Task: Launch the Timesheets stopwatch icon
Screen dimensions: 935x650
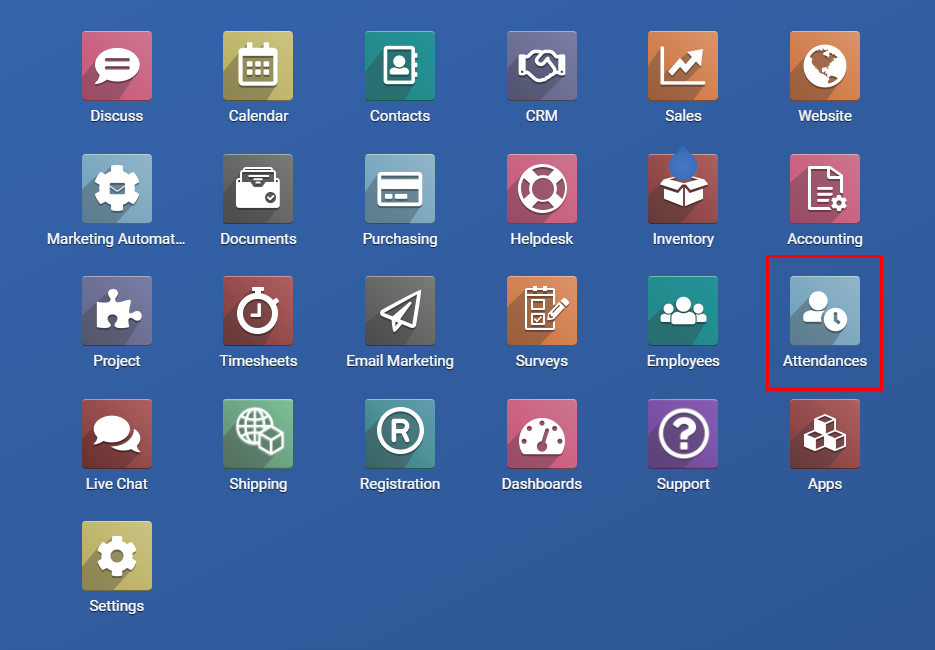Action: [258, 311]
